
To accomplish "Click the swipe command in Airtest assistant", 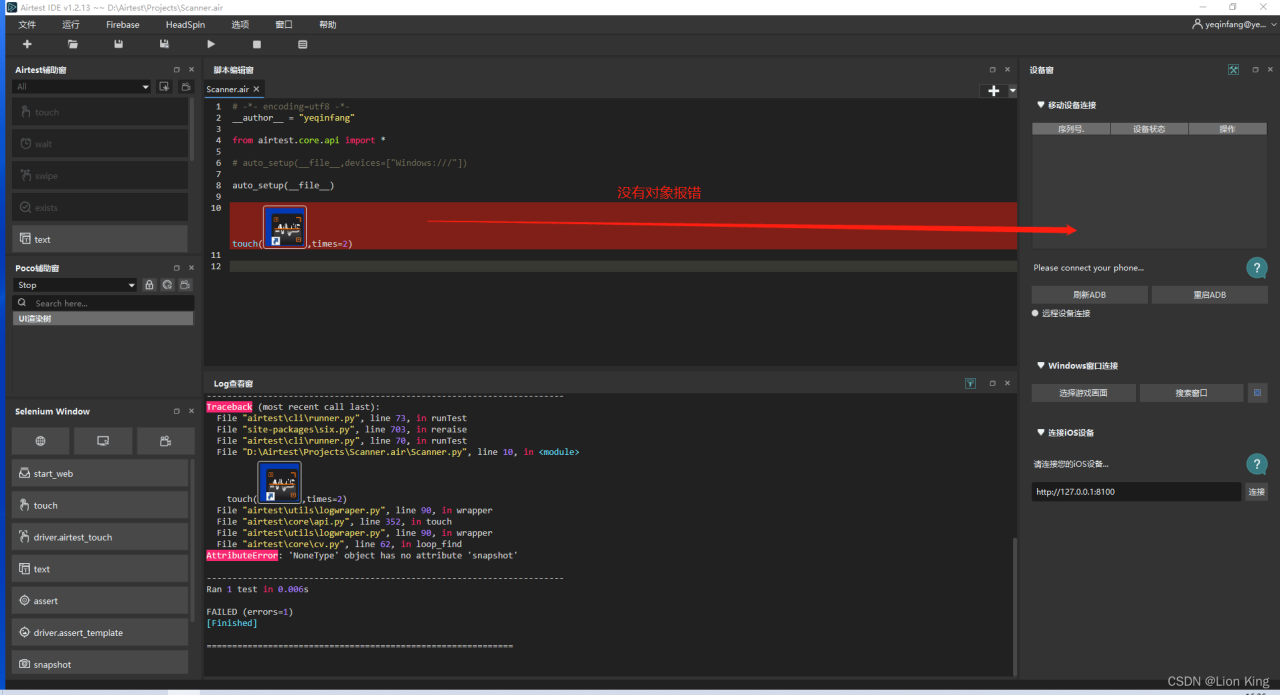I will coord(100,176).
